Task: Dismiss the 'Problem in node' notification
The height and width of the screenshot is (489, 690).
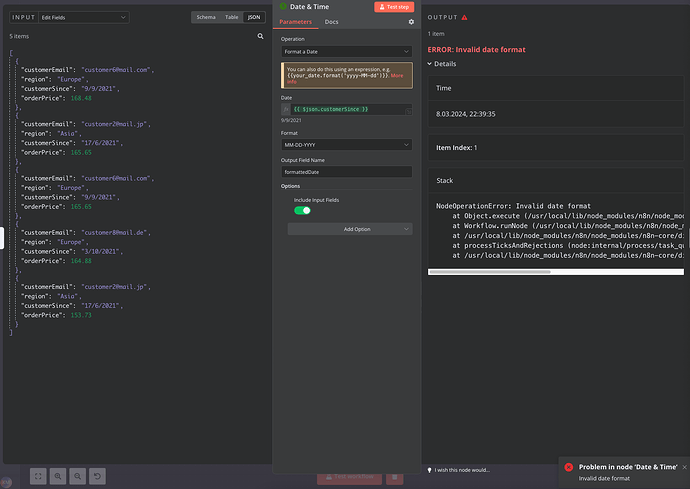Action: (x=684, y=467)
